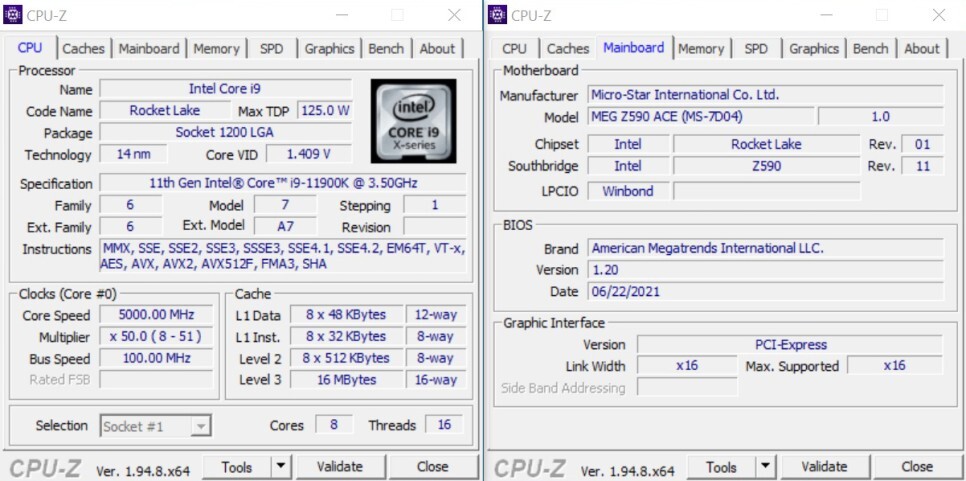Click the 12-way L1 Data associativity value
The height and width of the screenshot is (481, 966).
[436, 315]
